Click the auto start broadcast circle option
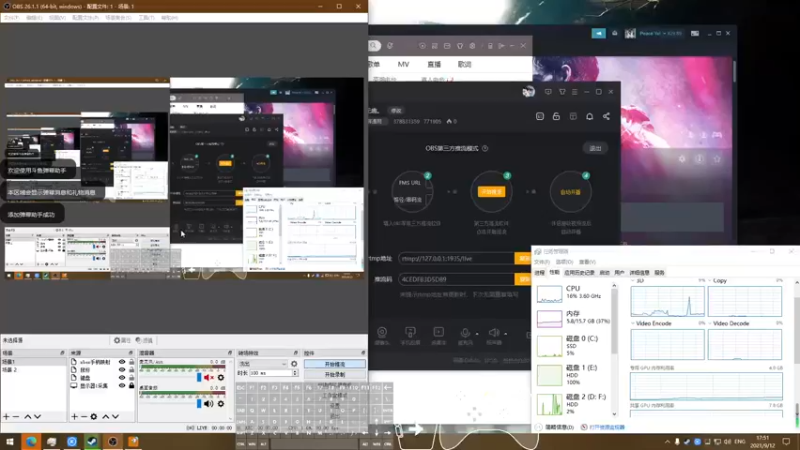Viewport: 800px width, 450px height. 570,192
